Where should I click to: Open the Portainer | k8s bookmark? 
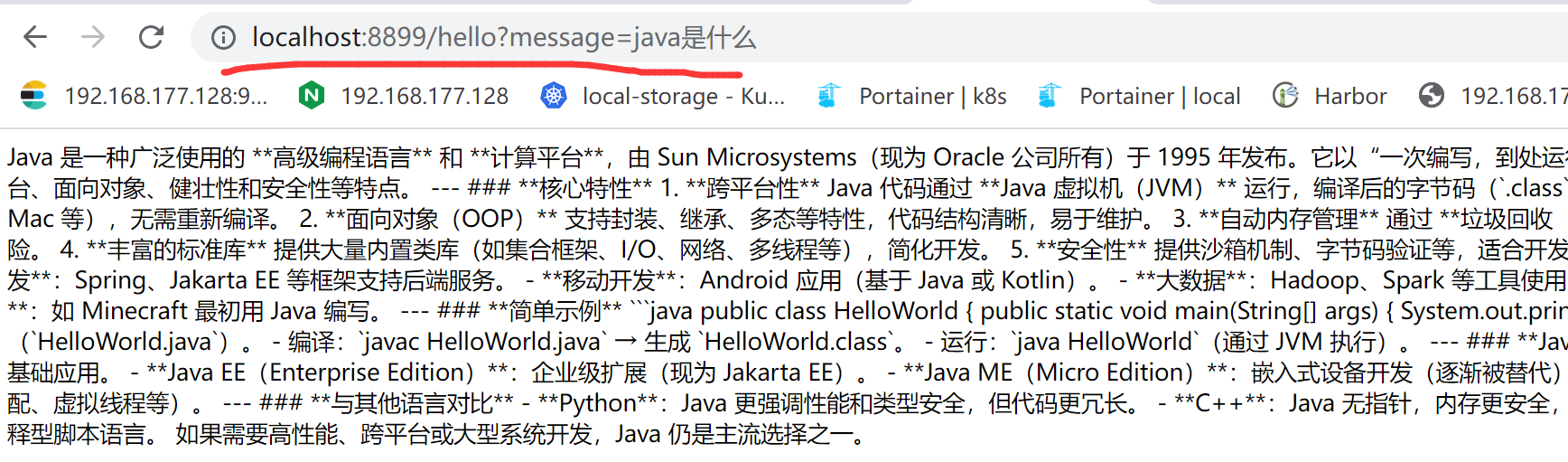tap(933, 96)
